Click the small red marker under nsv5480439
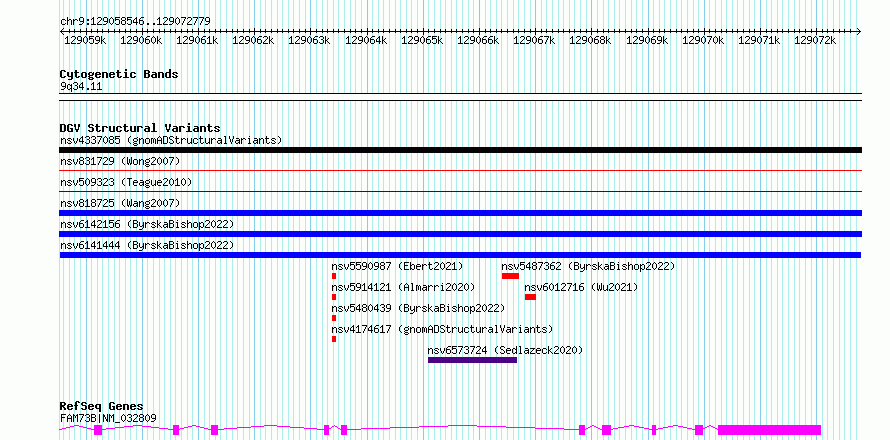The image size is (890, 440). pos(334,318)
